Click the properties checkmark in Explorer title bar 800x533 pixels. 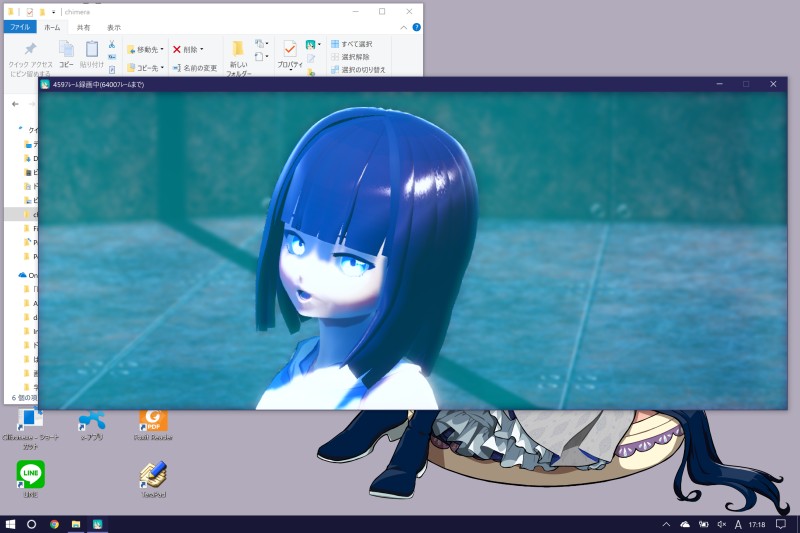pos(30,12)
